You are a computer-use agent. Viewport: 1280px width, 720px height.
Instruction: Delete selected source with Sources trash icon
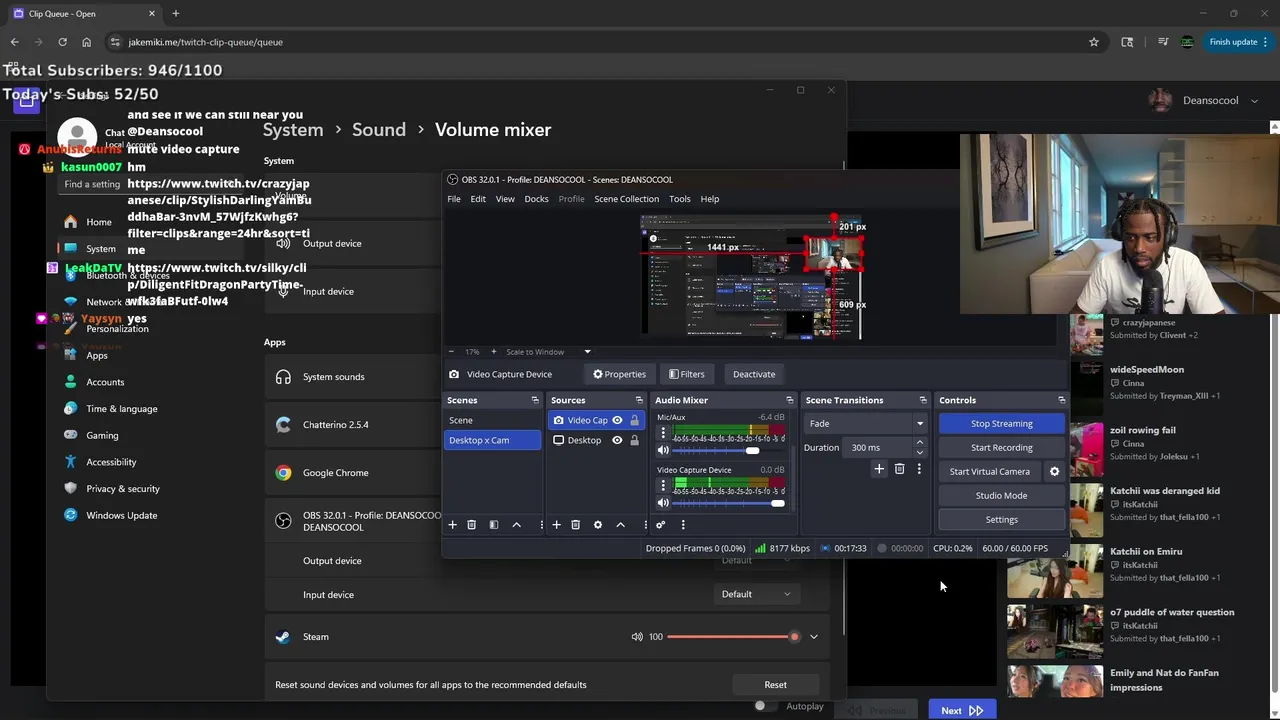pyautogui.click(x=576, y=525)
